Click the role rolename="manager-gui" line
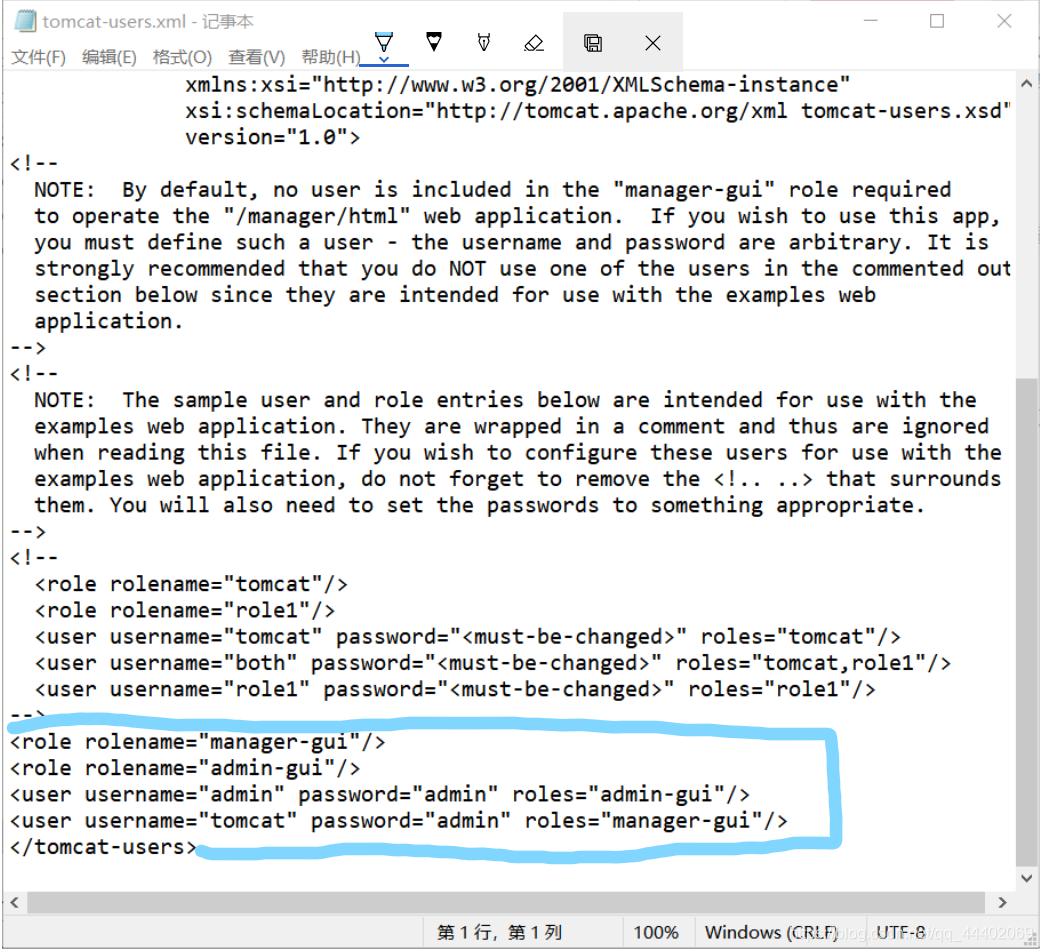 click(198, 742)
